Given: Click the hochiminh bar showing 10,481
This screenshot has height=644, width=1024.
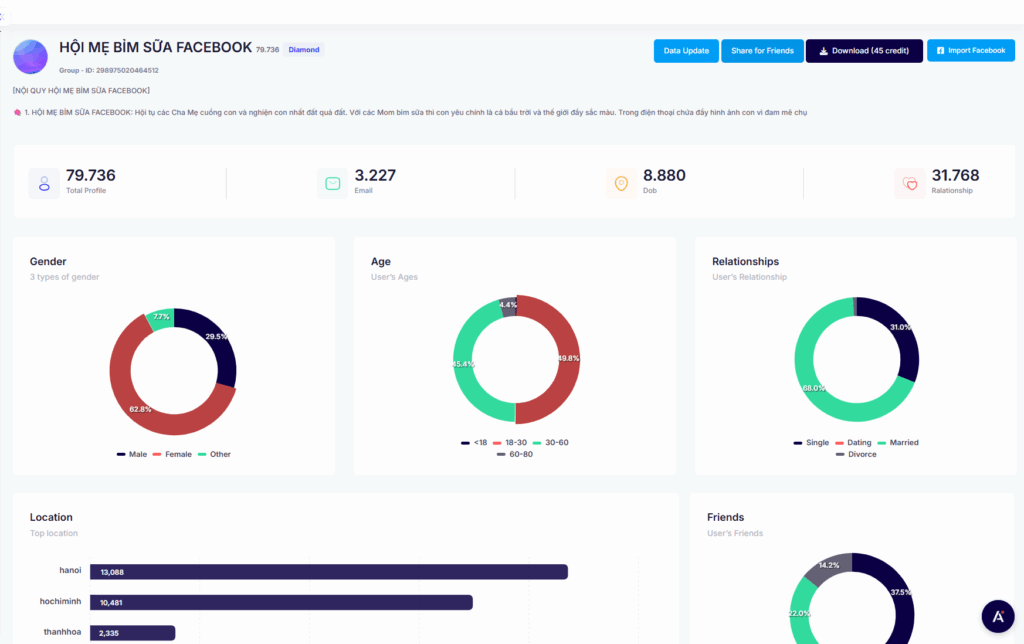Looking at the screenshot, I should (281, 602).
